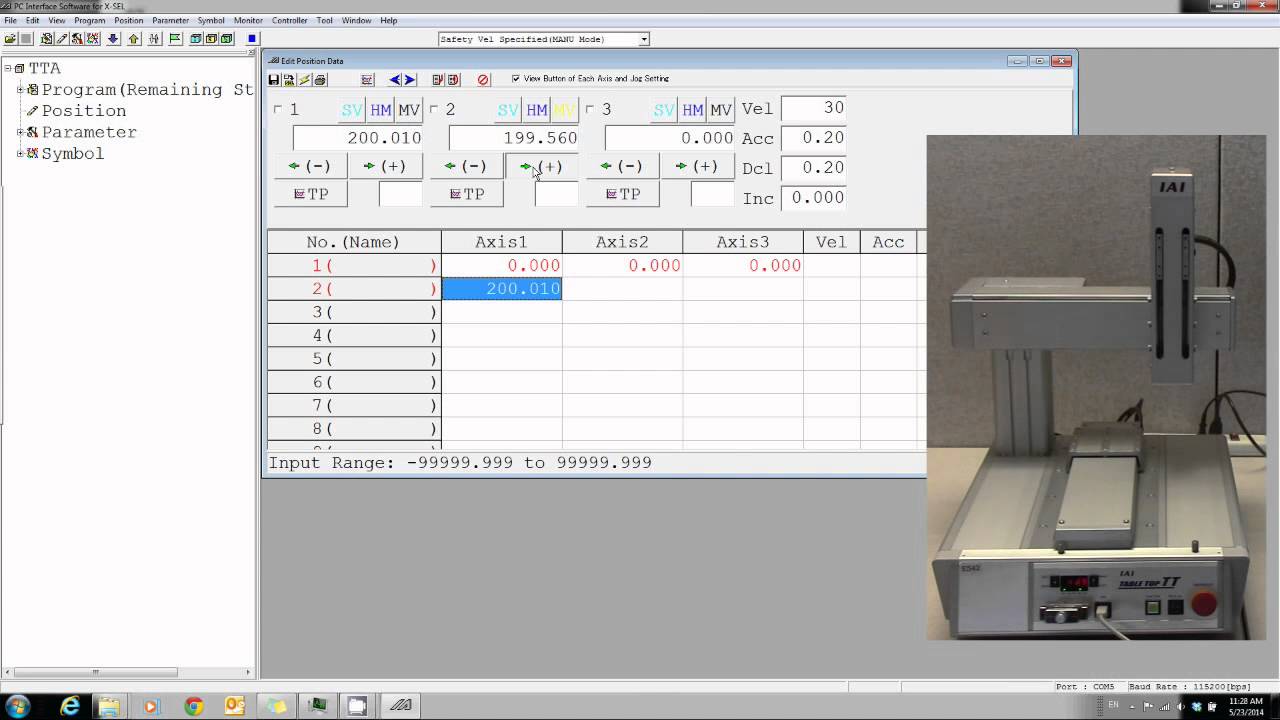Jog axis 1 in minus direction
The height and width of the screenshot is (720, 1280).
tap(310, 166)
